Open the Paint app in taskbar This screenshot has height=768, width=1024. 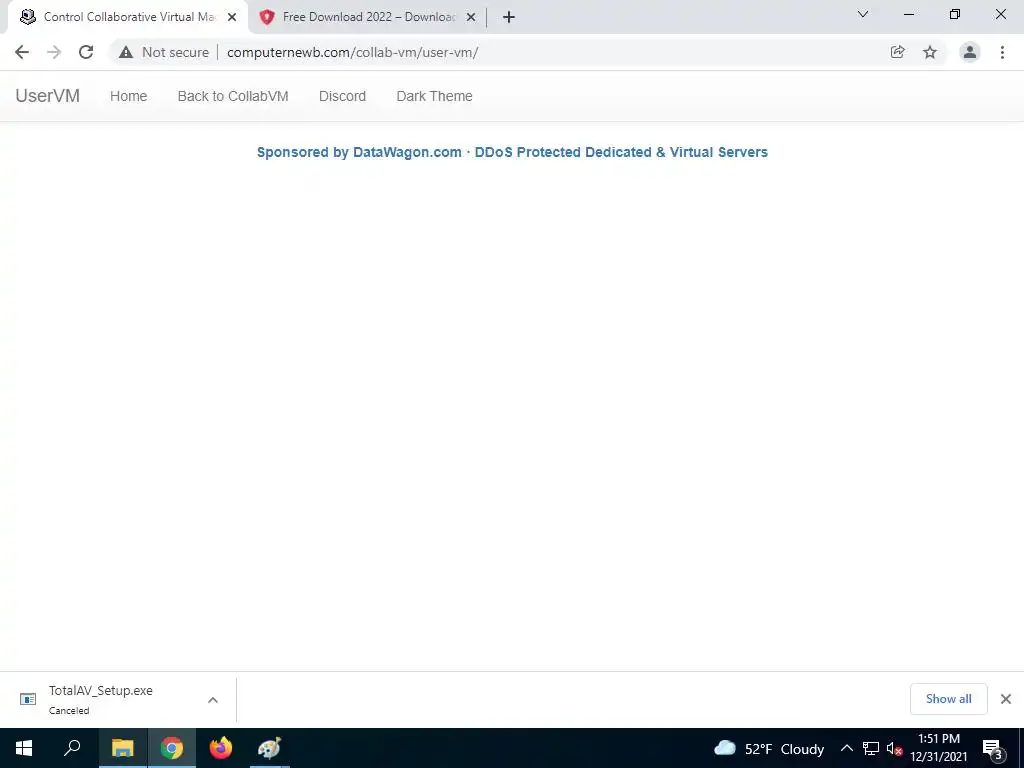(269, 748)
